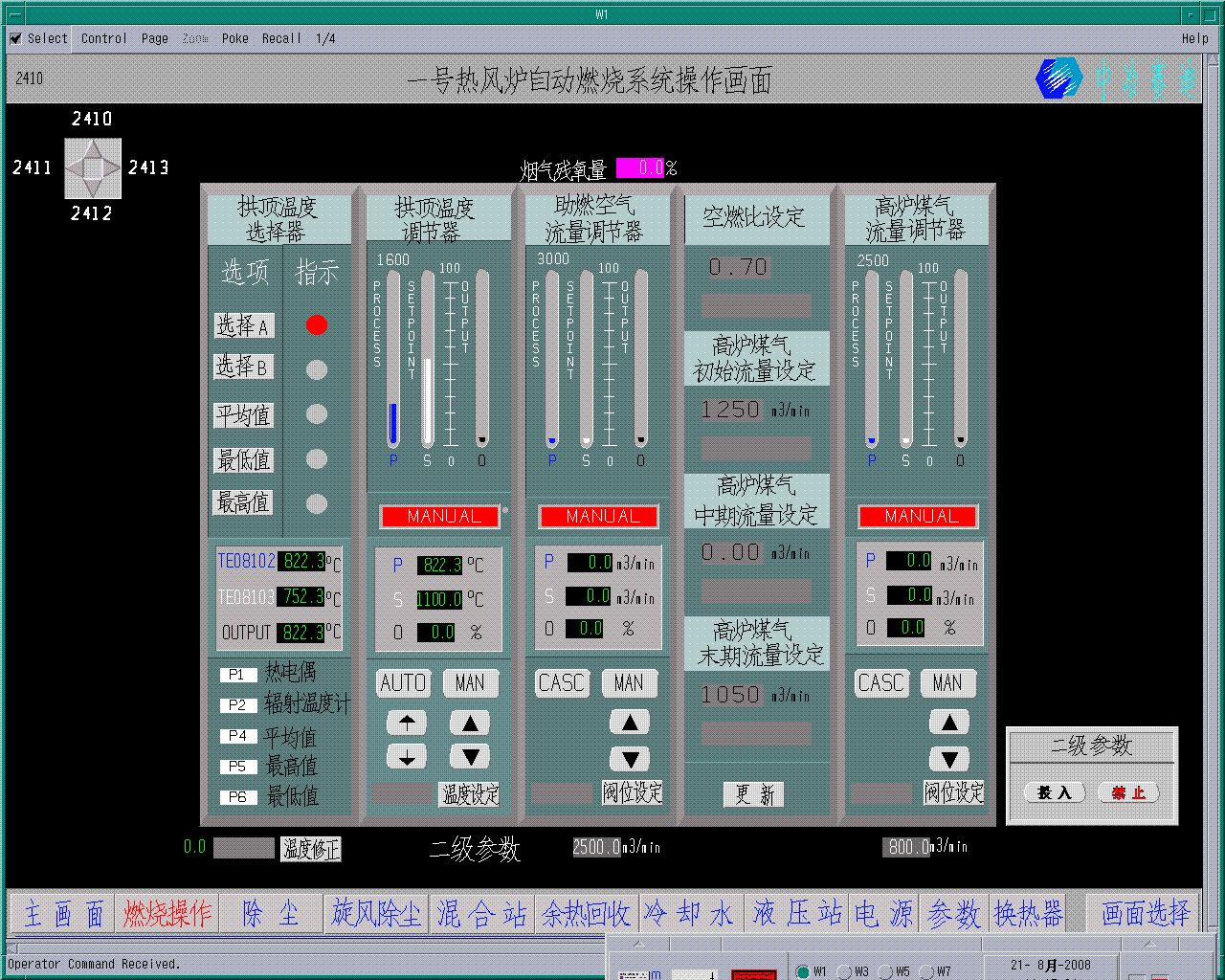The height and width of the screenshot is (980, 1225).
Task: Click setpoint down-arrow in 拱顶温度调节器
Action: (x=407, y=757)
